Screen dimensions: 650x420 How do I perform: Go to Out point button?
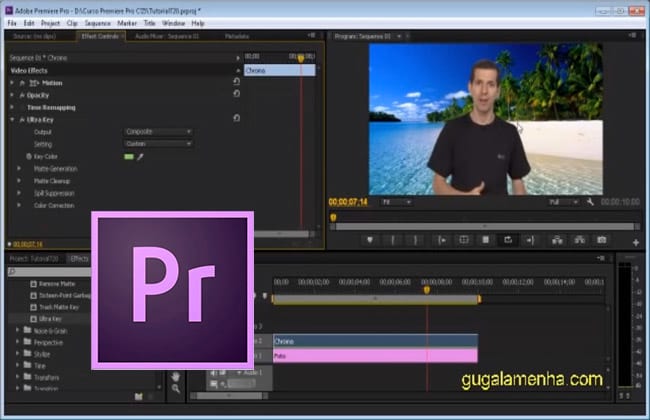click(530, 240)
